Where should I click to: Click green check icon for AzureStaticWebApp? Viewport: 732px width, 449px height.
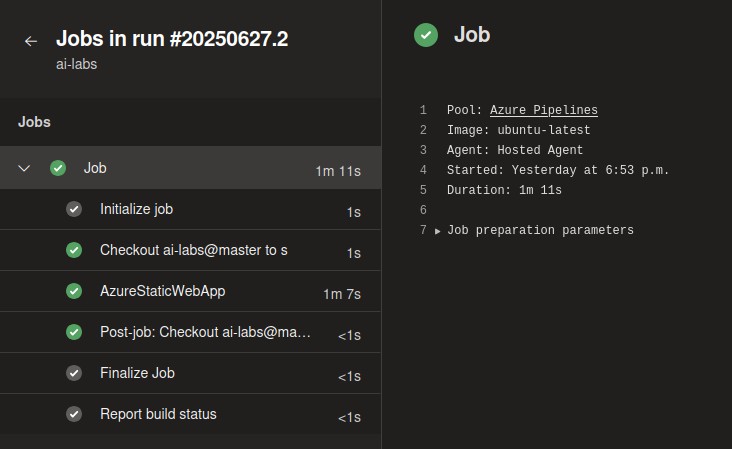point(74,291)
